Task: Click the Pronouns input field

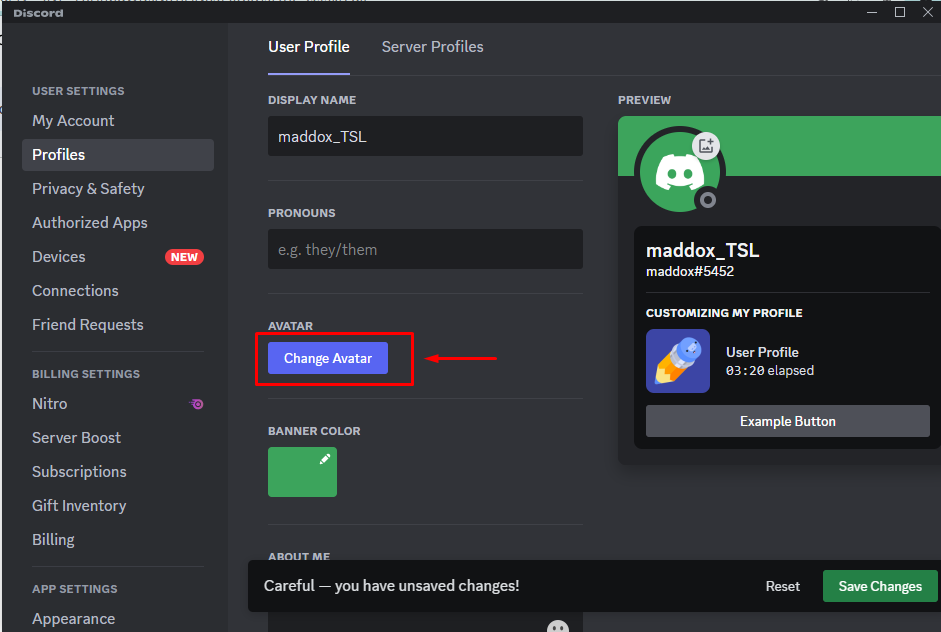Action: click(x=425, y=249)
